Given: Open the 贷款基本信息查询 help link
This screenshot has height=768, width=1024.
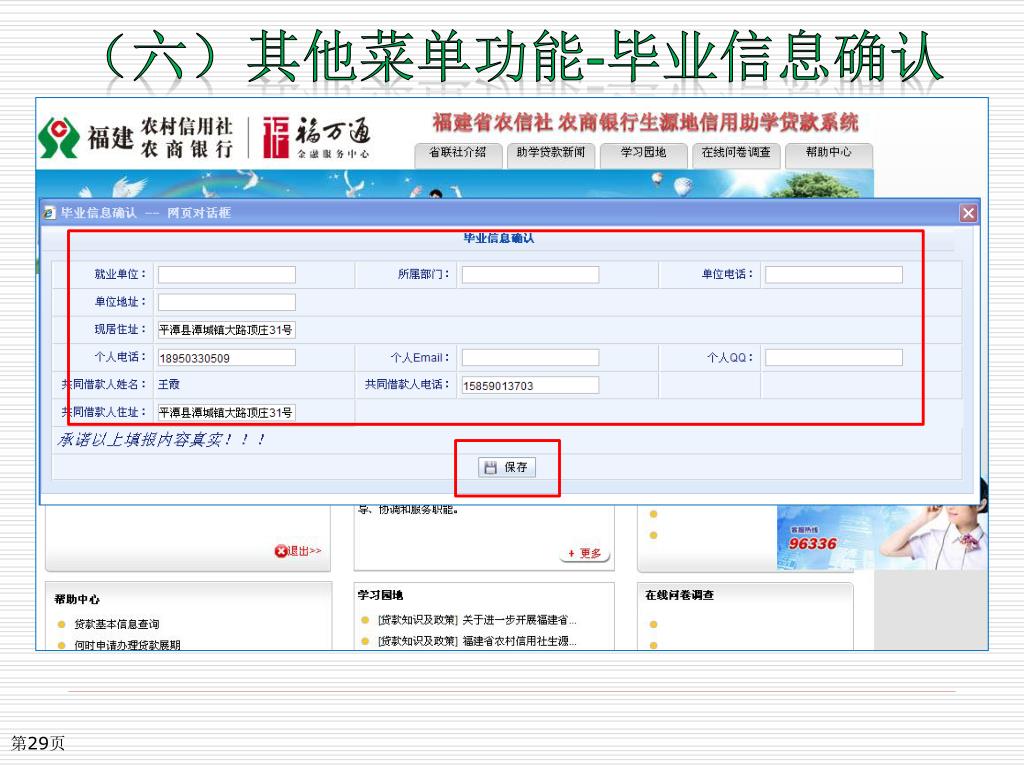Looking at the screenshot, I should [117, 624].
